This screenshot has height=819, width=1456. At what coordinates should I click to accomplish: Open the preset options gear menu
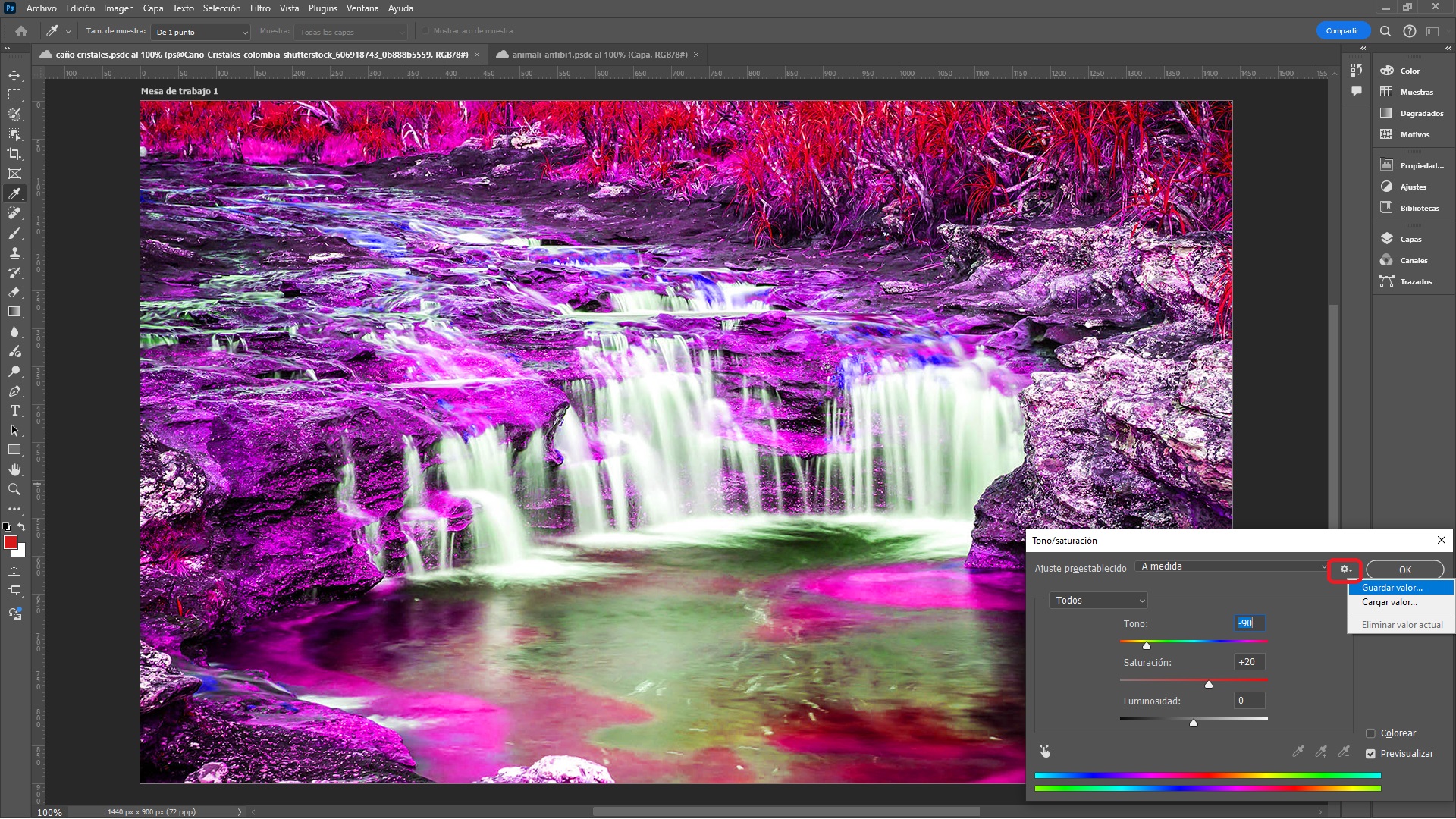pos(1345,570)
